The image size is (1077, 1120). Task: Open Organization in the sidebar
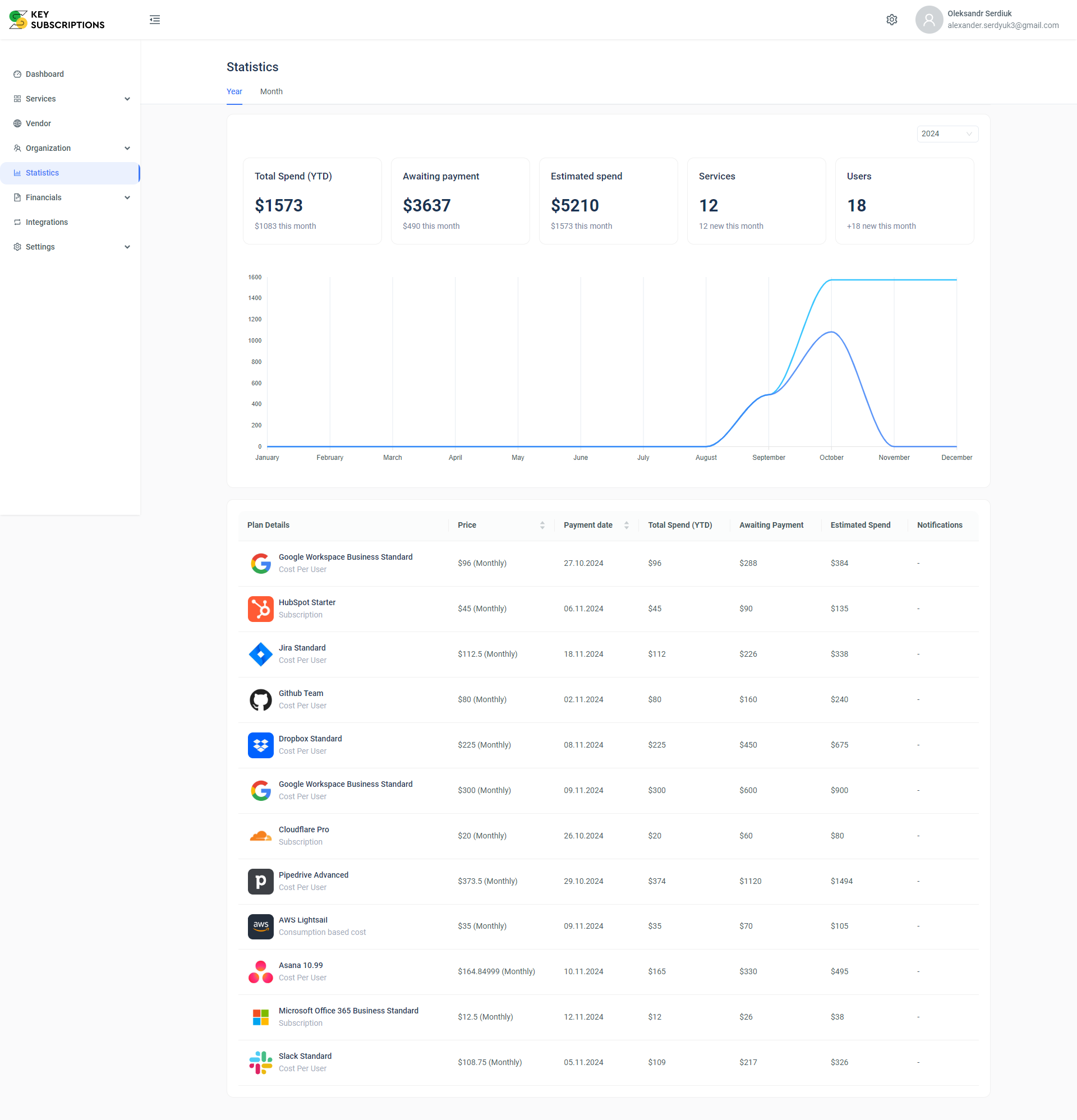click(70, 148)
